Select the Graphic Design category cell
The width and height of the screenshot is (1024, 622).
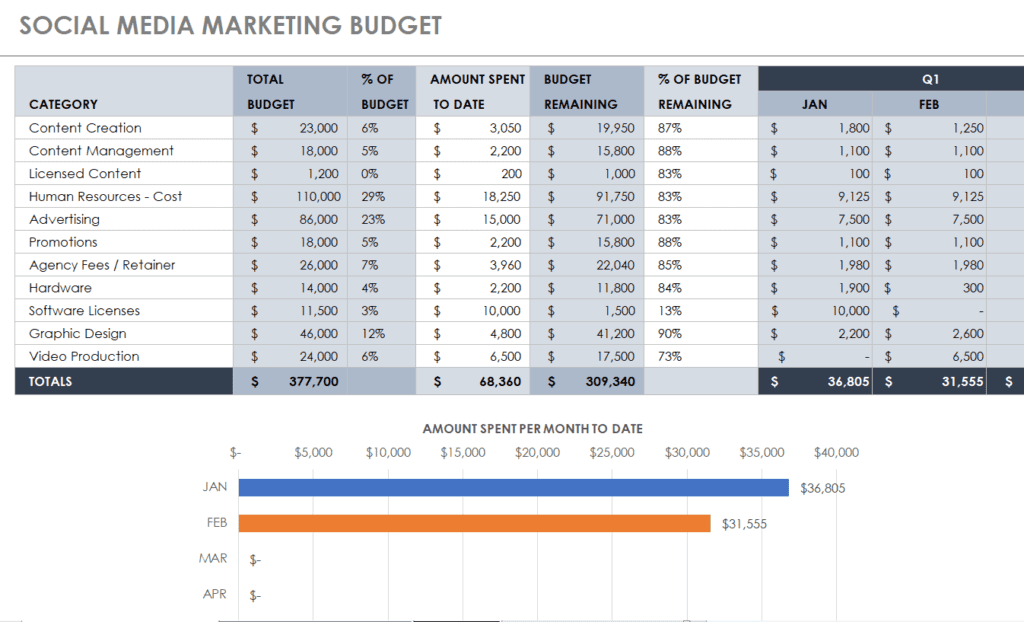pos(123,334)
